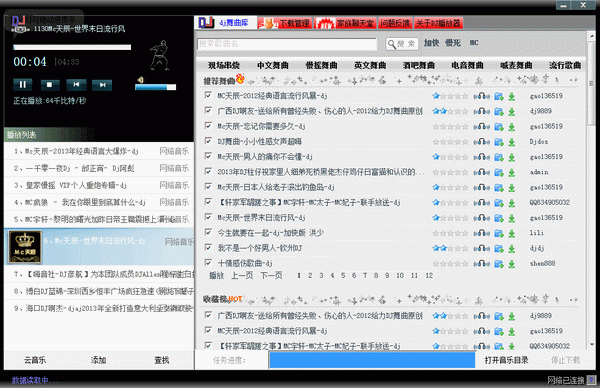Listen via headphone icon for Mc天辰-忘记你需要多久
The width and height of the screenshot is (600, 388).
(482, 127)
